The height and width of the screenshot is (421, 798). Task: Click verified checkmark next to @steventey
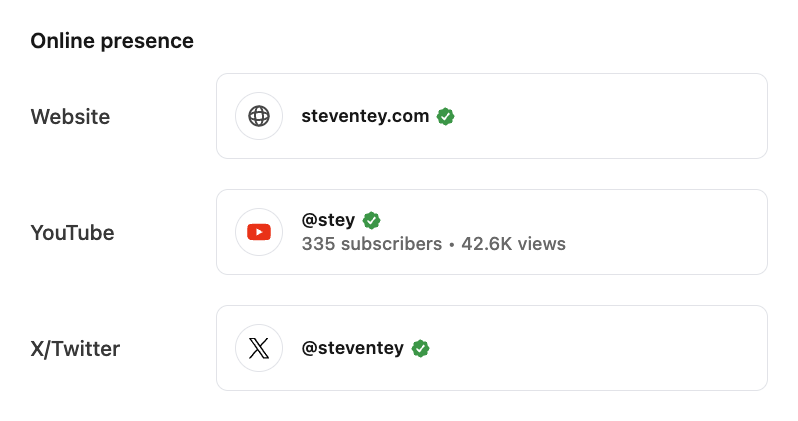tap(420, 348)
